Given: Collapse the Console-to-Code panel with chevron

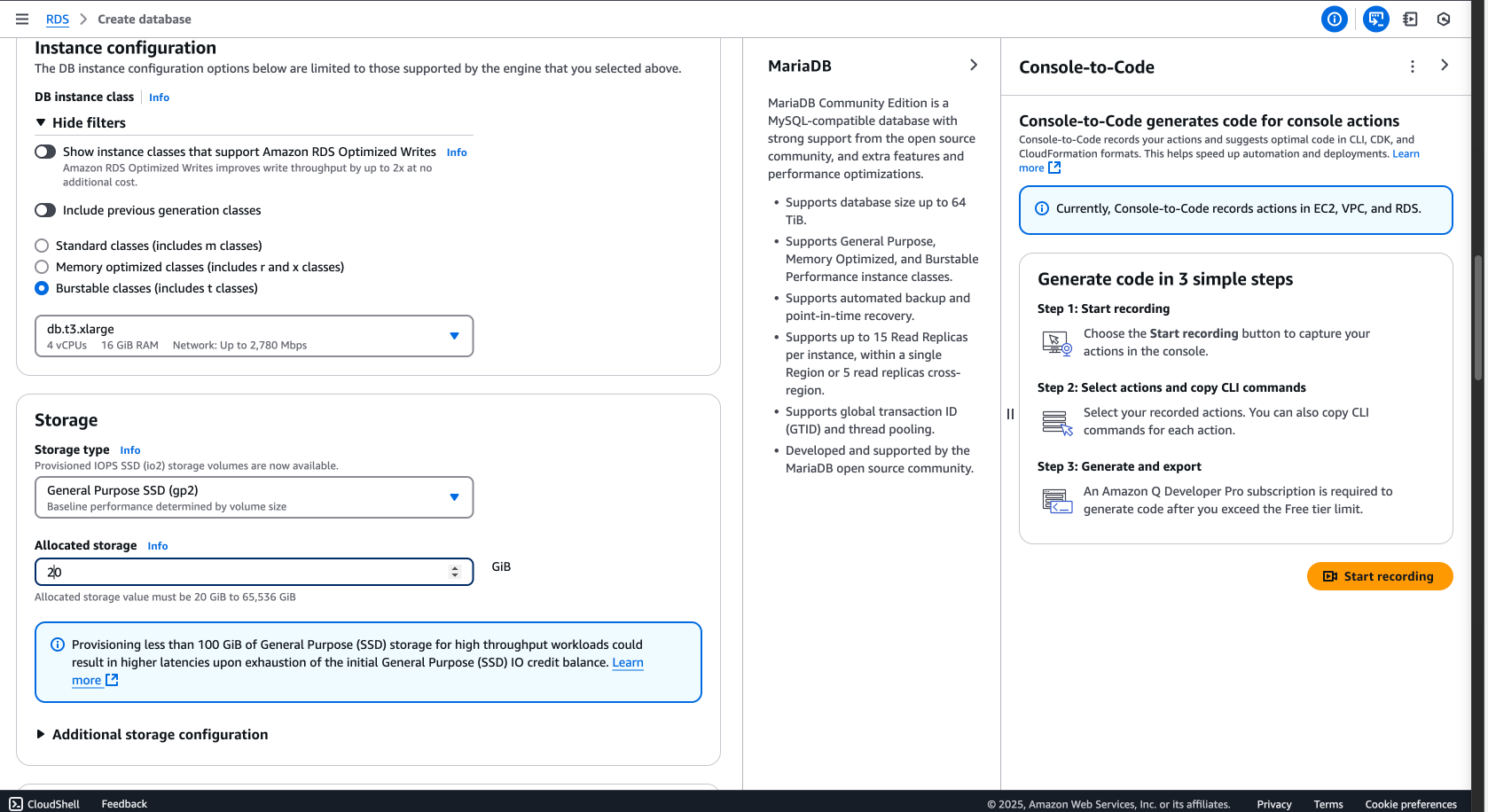Looking at the screenshot, I should tap(1445, 65).
